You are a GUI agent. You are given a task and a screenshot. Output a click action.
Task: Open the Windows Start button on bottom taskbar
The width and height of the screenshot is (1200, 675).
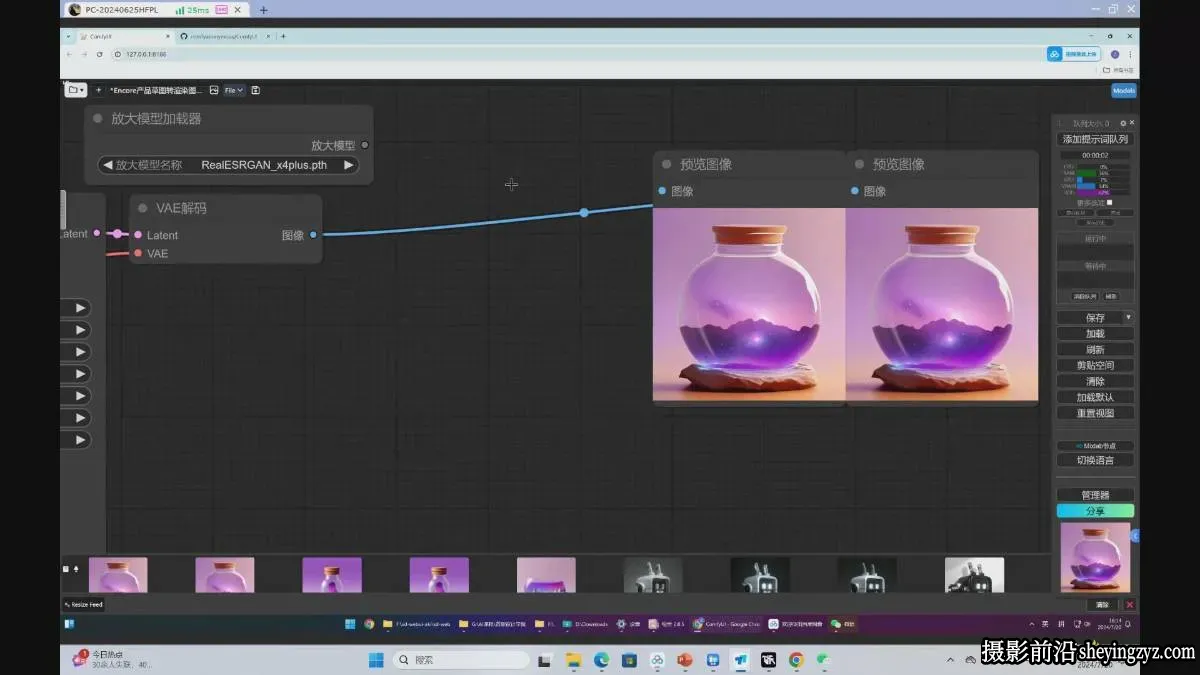coord(376,660)
